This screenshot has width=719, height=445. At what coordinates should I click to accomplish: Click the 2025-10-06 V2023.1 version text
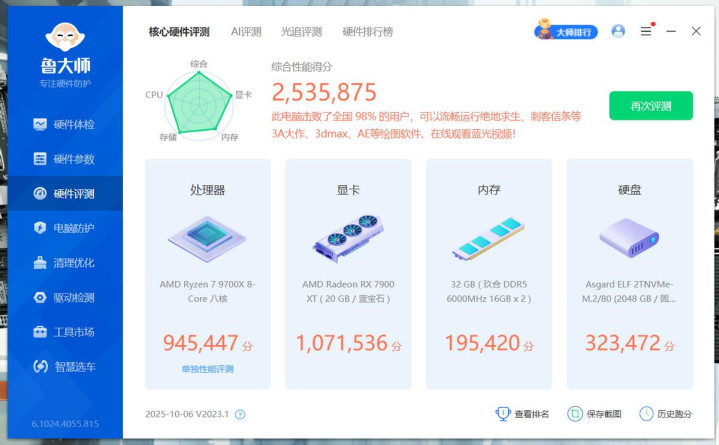point(187,414)
